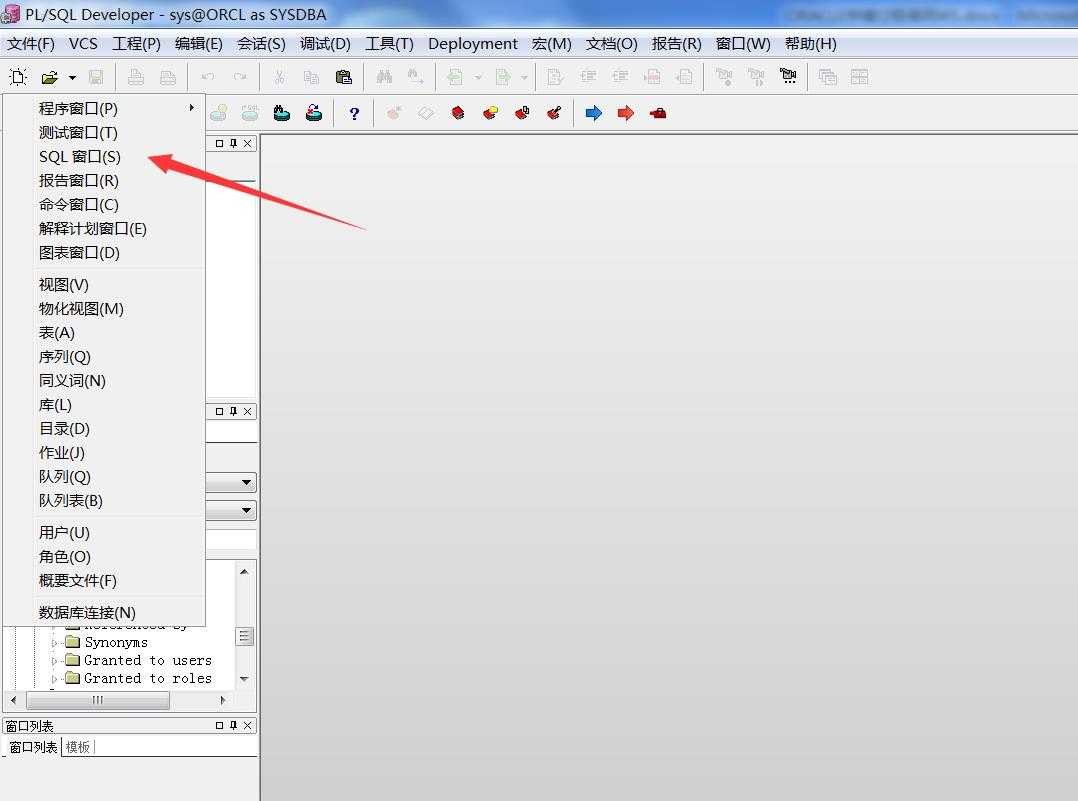Open the VCS menu

pyautogui.click(x=83, y=44)
